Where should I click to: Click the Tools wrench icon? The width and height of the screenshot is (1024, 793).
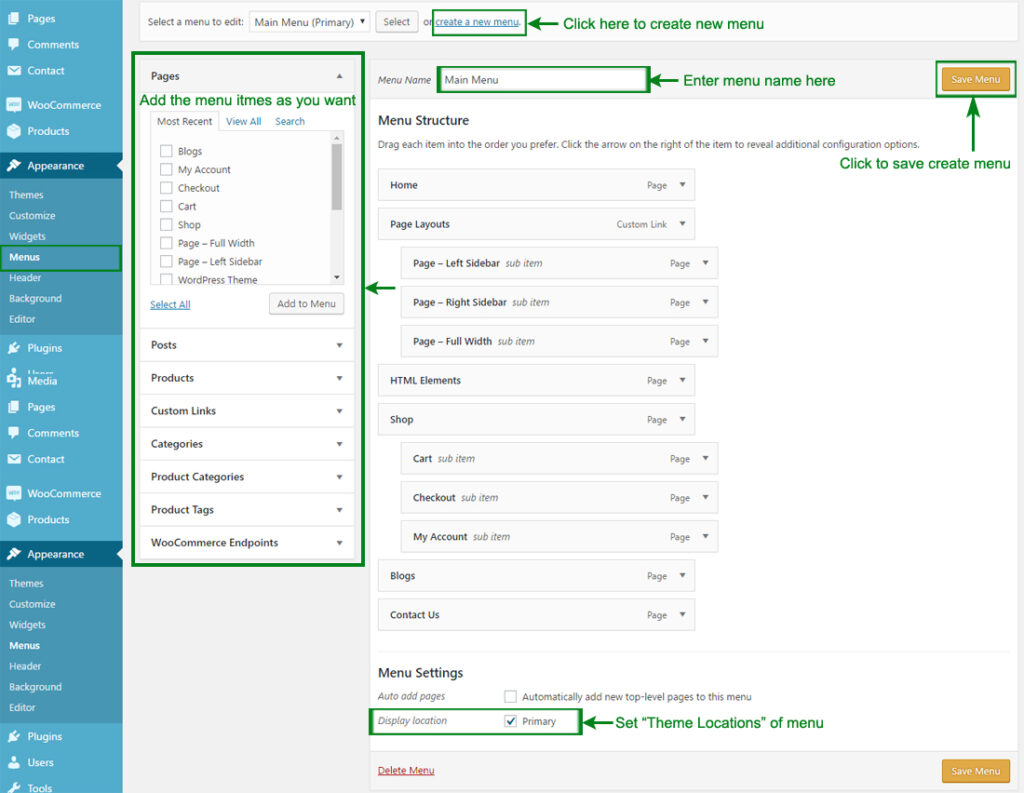pos(14,787)
